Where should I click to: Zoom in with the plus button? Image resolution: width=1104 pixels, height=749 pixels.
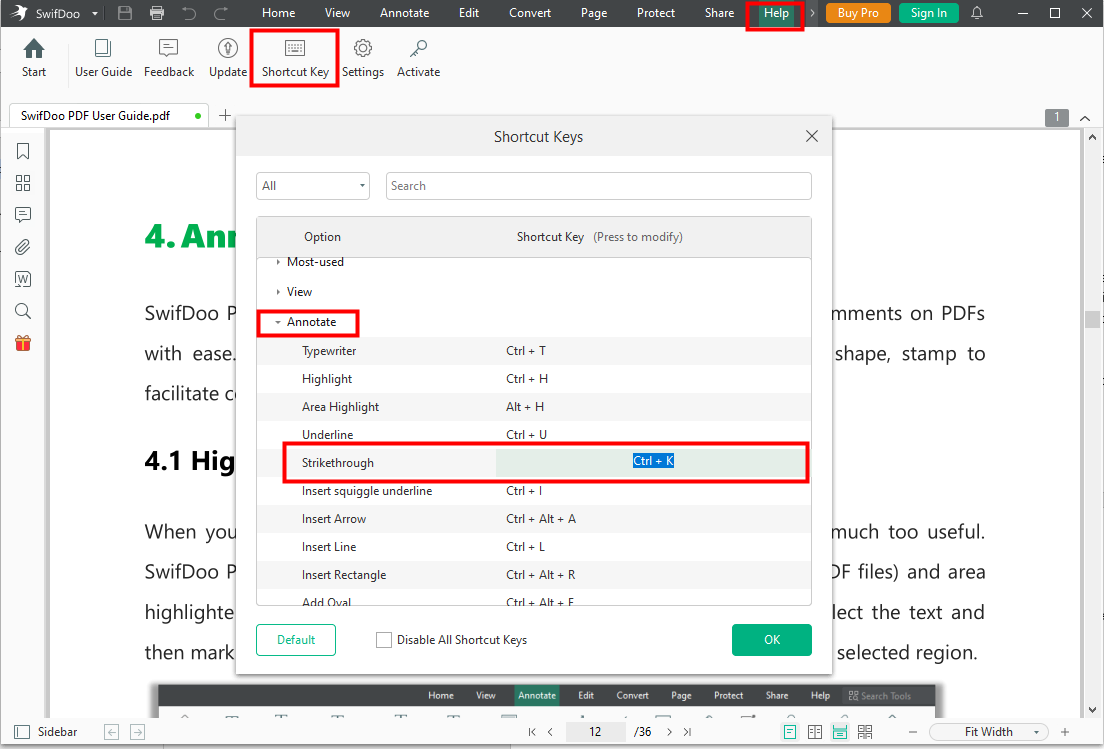1065,732
